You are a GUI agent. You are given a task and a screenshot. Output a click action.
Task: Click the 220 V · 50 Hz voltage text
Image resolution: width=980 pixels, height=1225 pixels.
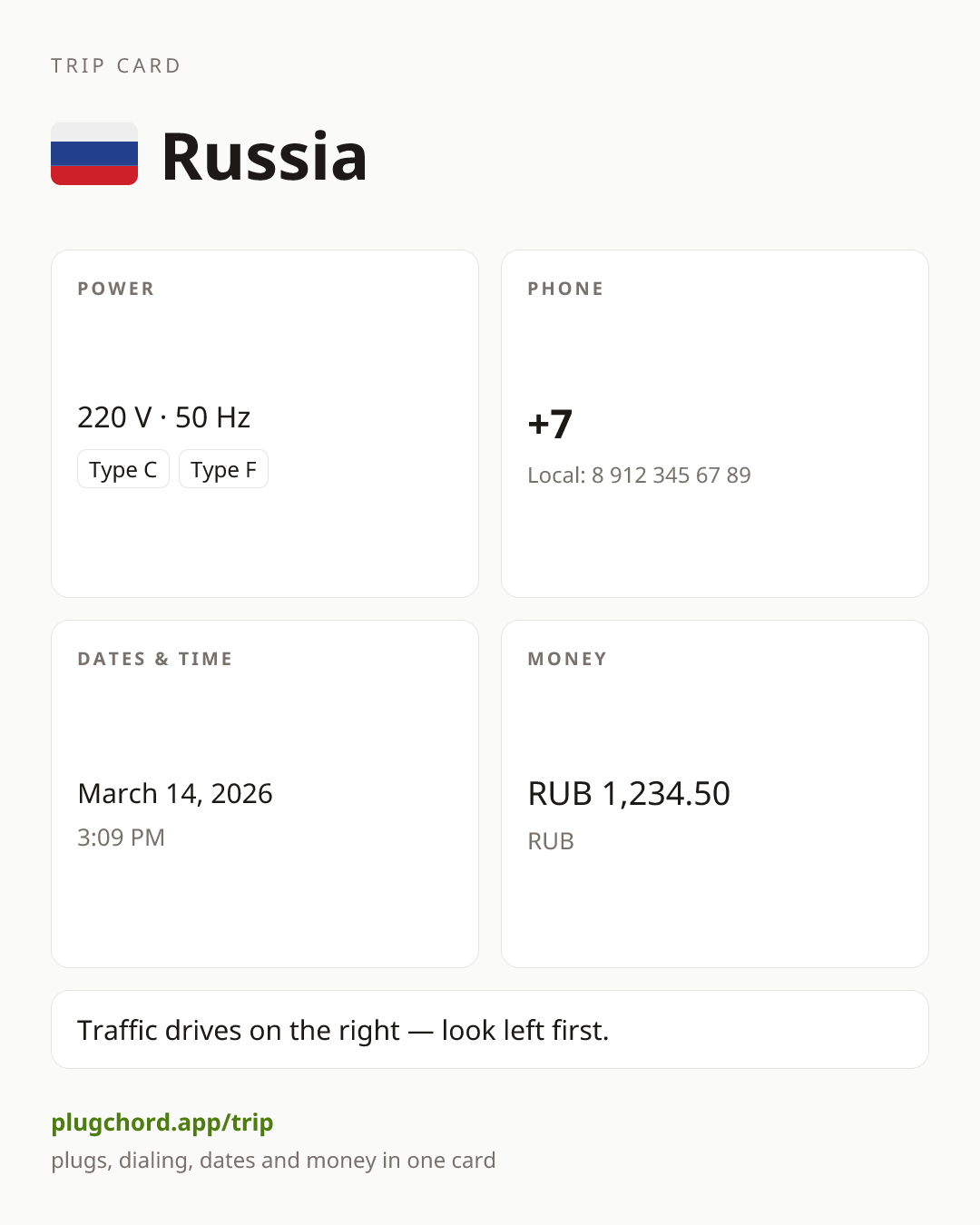(x=164, y=417)
